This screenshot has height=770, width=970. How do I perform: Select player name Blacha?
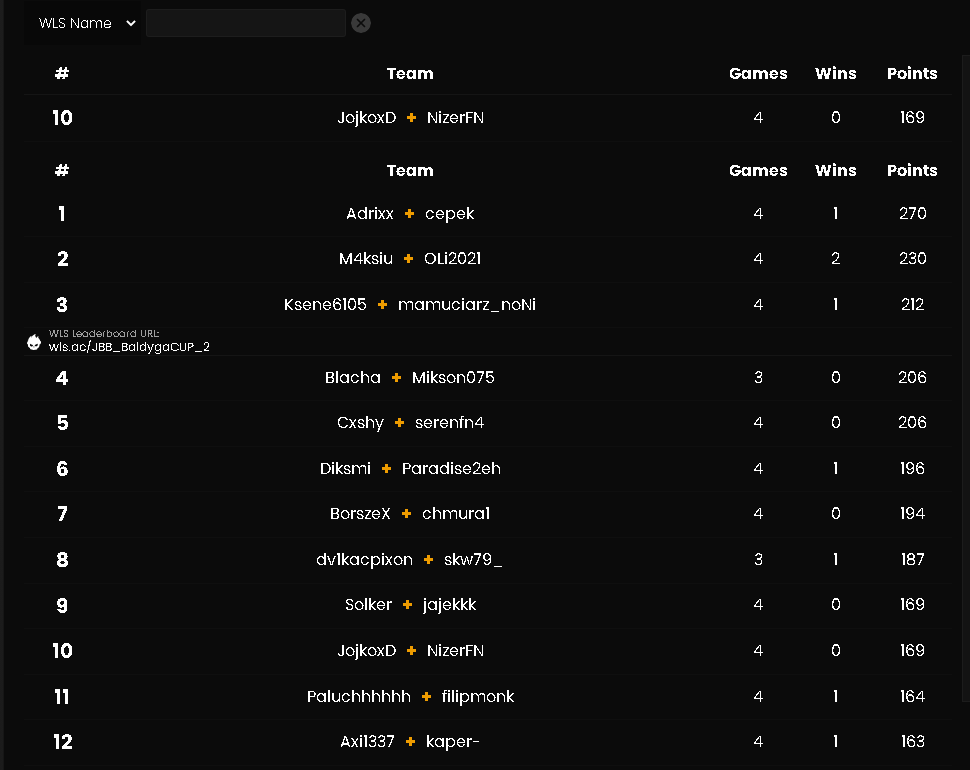[353, 377]
